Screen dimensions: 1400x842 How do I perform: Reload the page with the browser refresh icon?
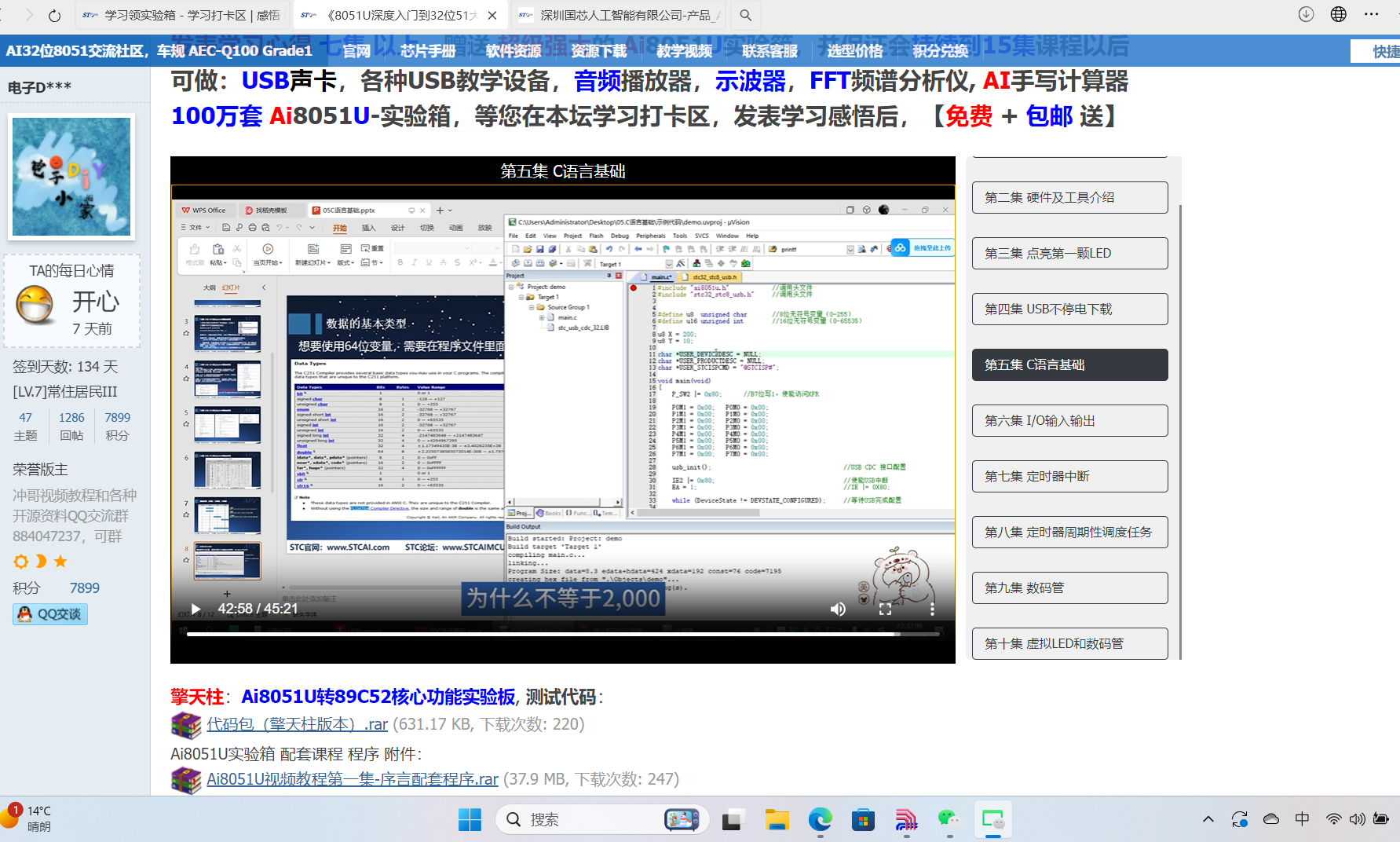coord(54,15)
